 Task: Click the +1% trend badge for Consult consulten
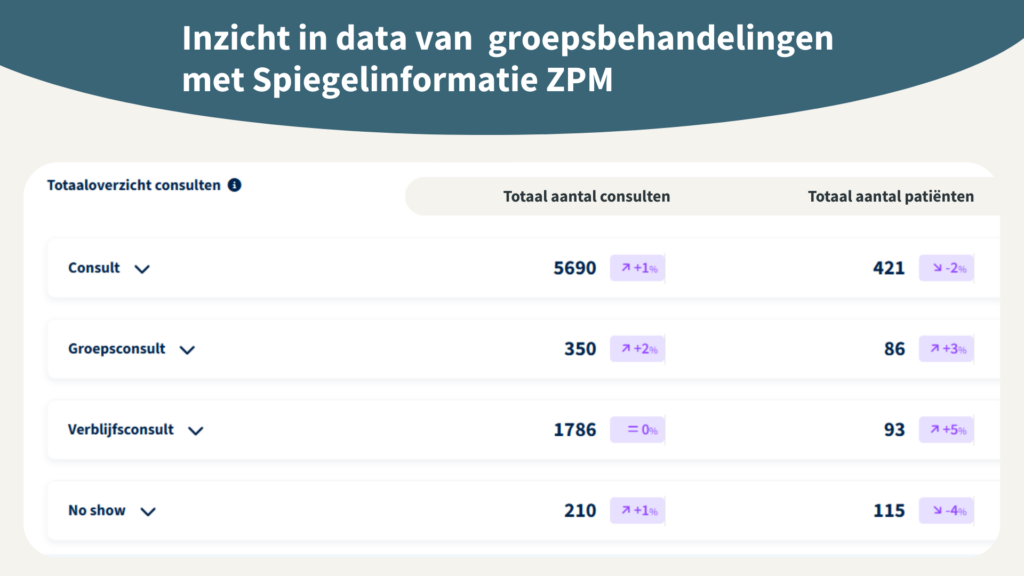point(638,268)
